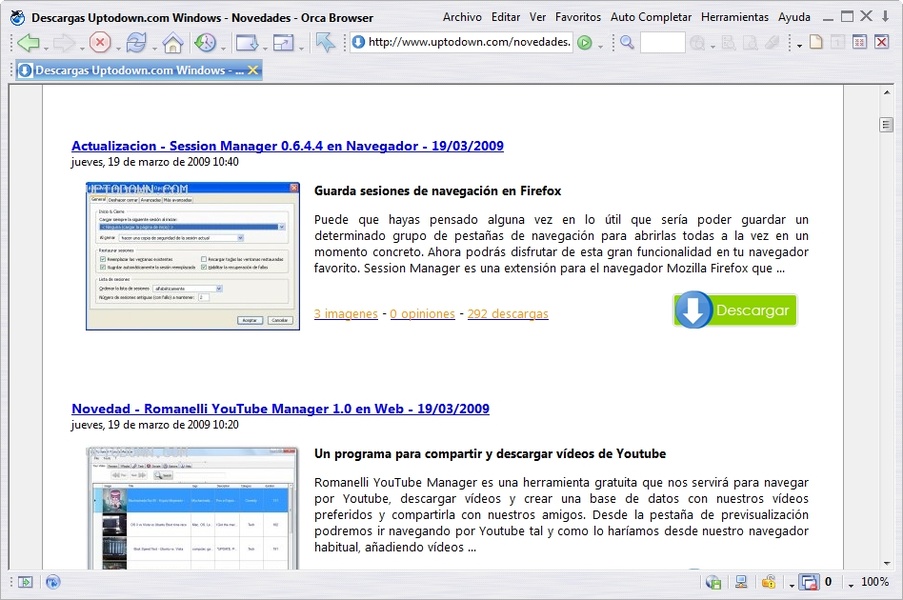Go back with the green arrow
The image size is (903, 600).
(28, 43)
